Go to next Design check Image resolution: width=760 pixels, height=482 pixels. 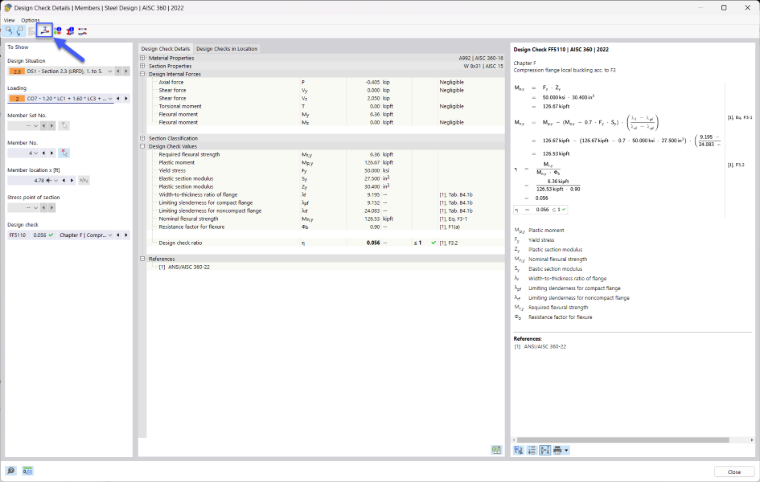point(126,235)
